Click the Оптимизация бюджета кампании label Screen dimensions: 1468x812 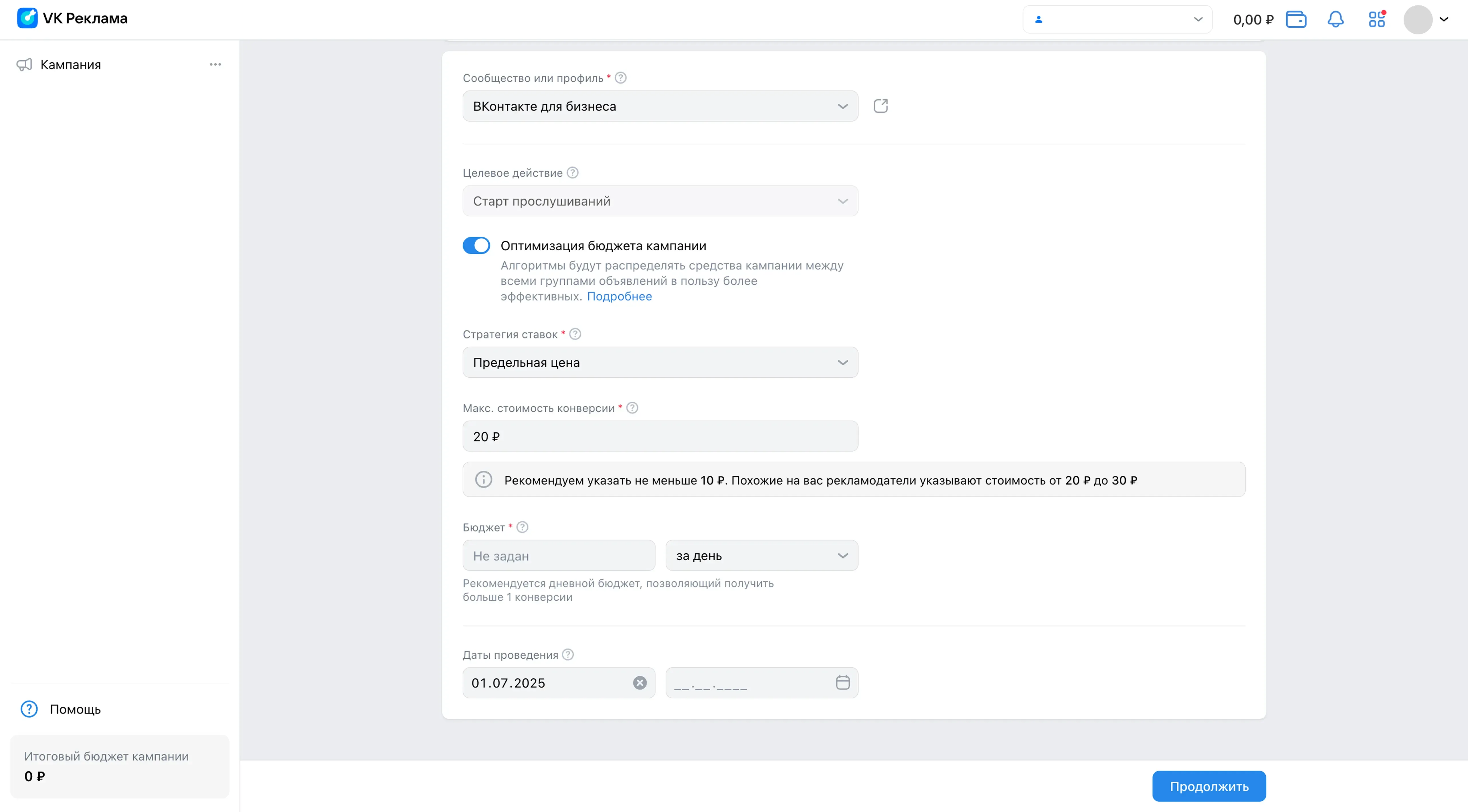[604, 246]
